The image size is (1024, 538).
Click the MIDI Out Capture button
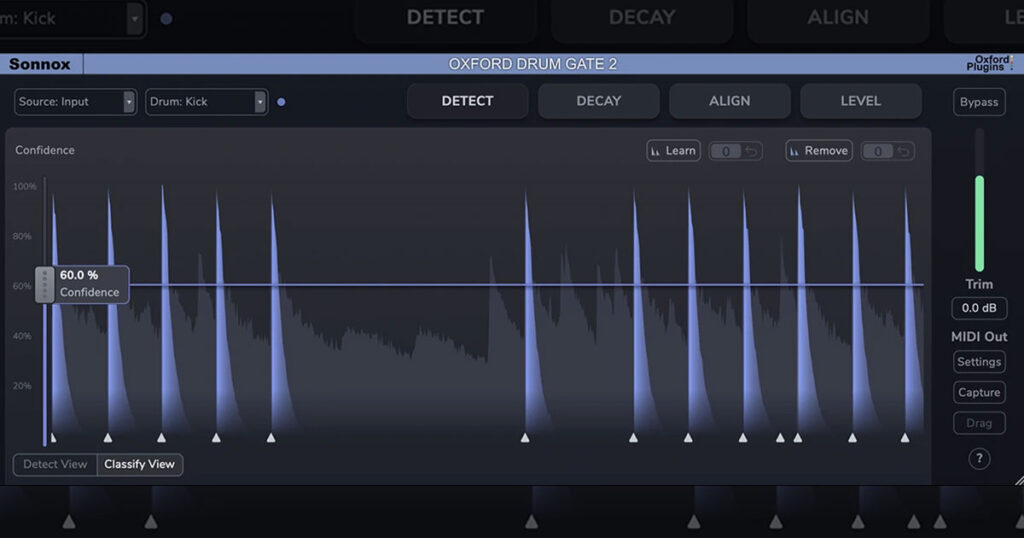click(979, 392)
